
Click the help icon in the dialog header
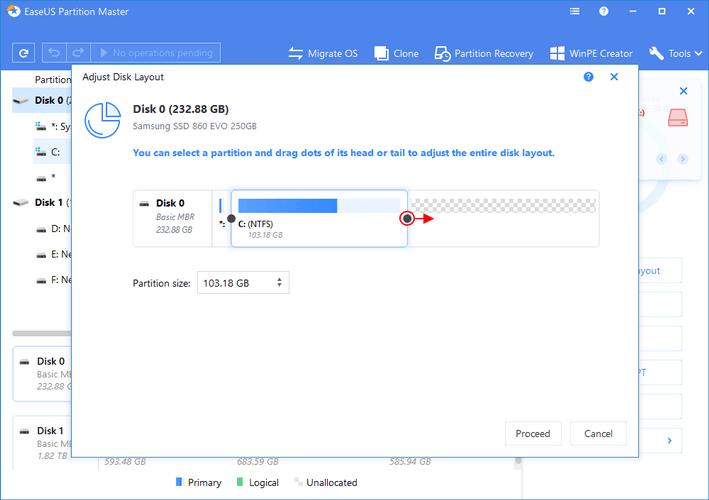point(588,77)
